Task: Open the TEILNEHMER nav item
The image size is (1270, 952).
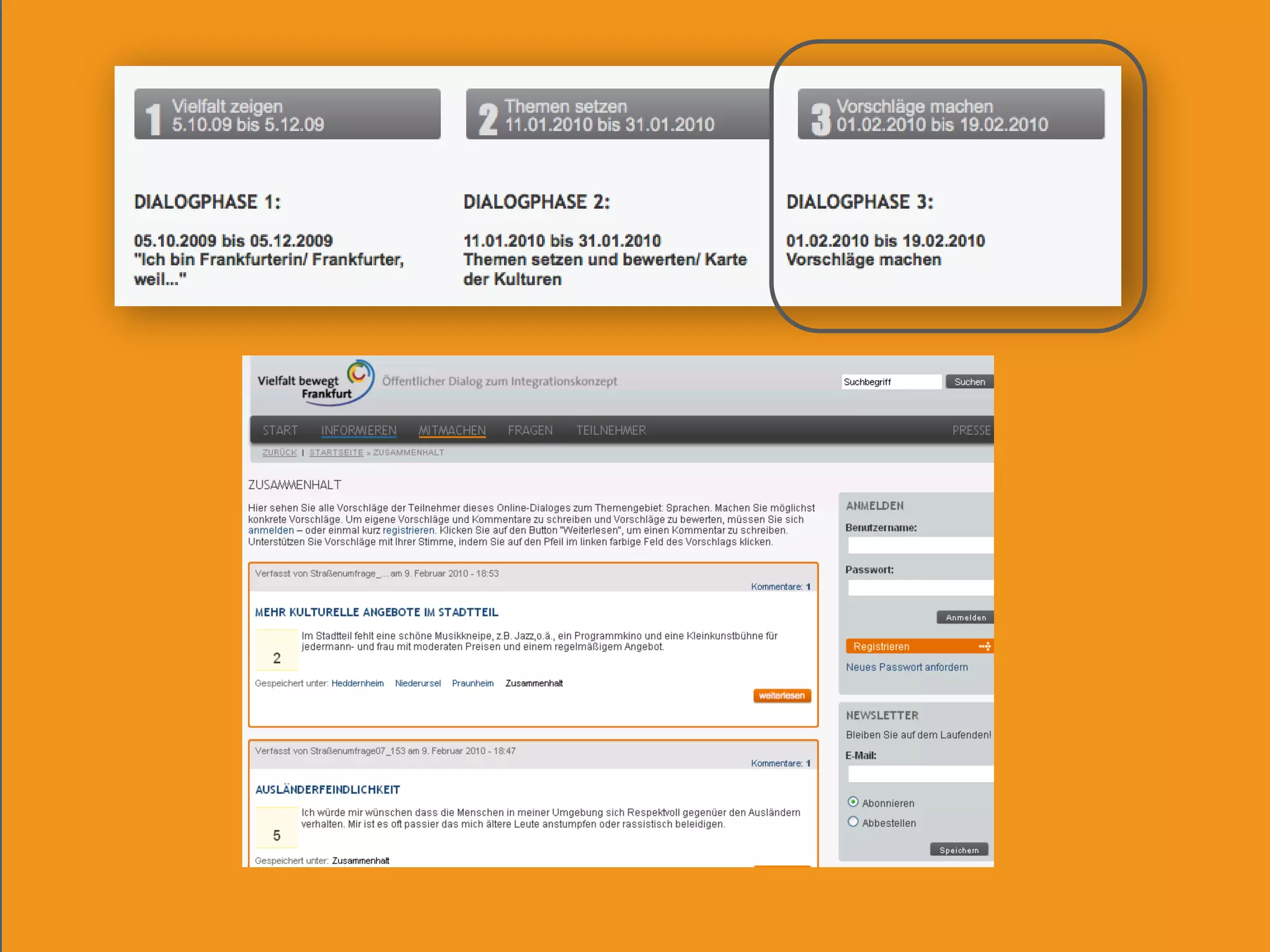Action: pyautogui.click(x=611, y=430)
